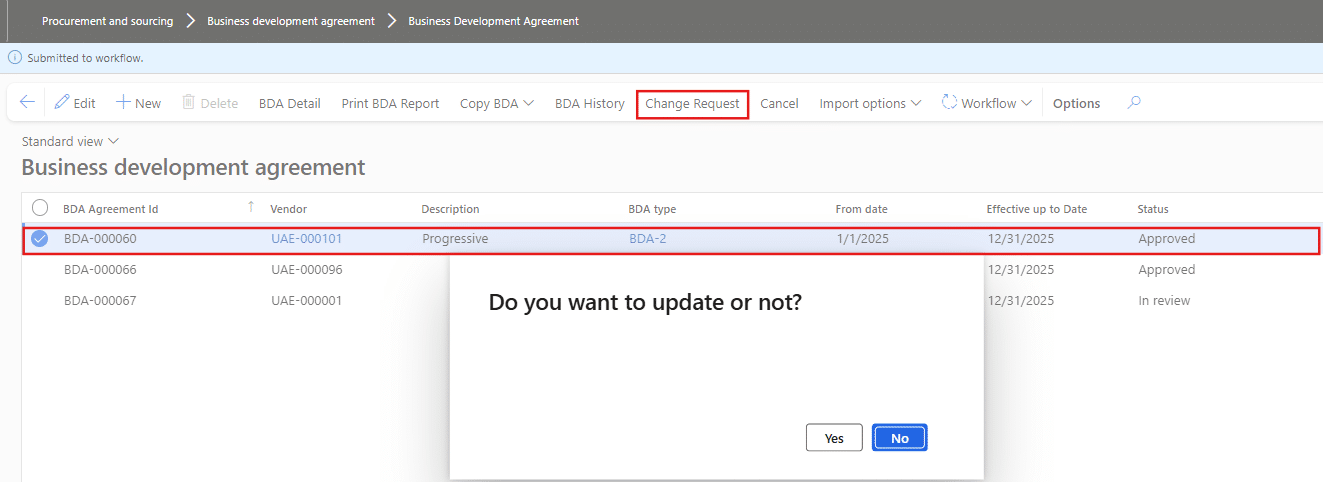Click the Delete trash icon
Image resolution: width=1323 pixels, height=482 pixels.
[187, 103]
